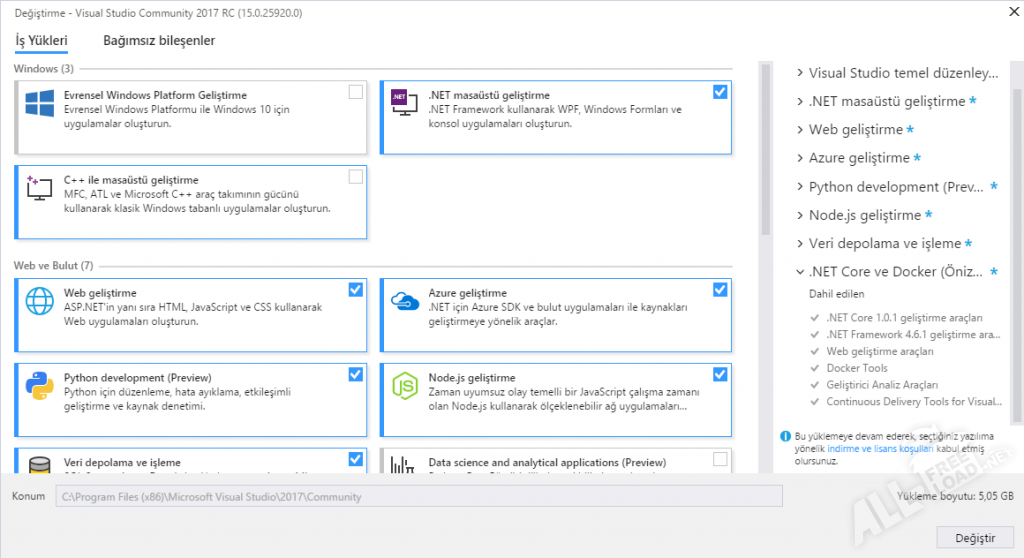The width and height of the screenshot is (1024, 558).
Task: Click the Web geliştirme globe icon
Action: click(x=40, y=300)
